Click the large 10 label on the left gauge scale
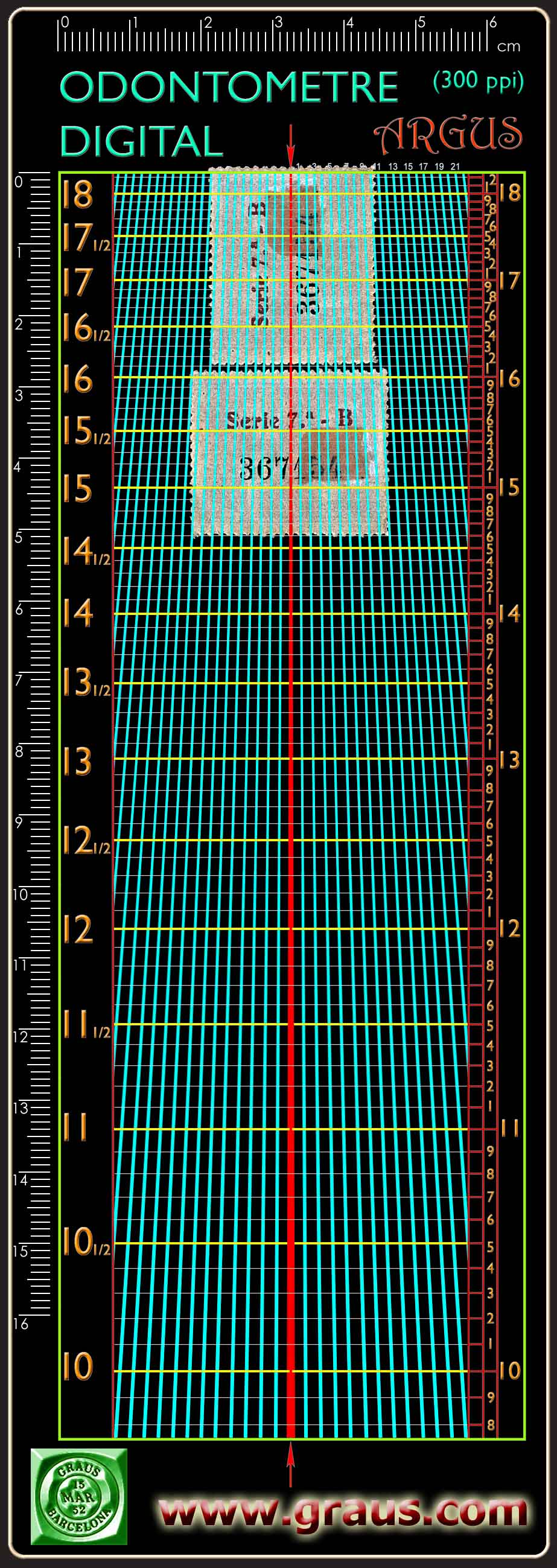The height and width of the screenshot is (1568, 557). (77, 1366)
